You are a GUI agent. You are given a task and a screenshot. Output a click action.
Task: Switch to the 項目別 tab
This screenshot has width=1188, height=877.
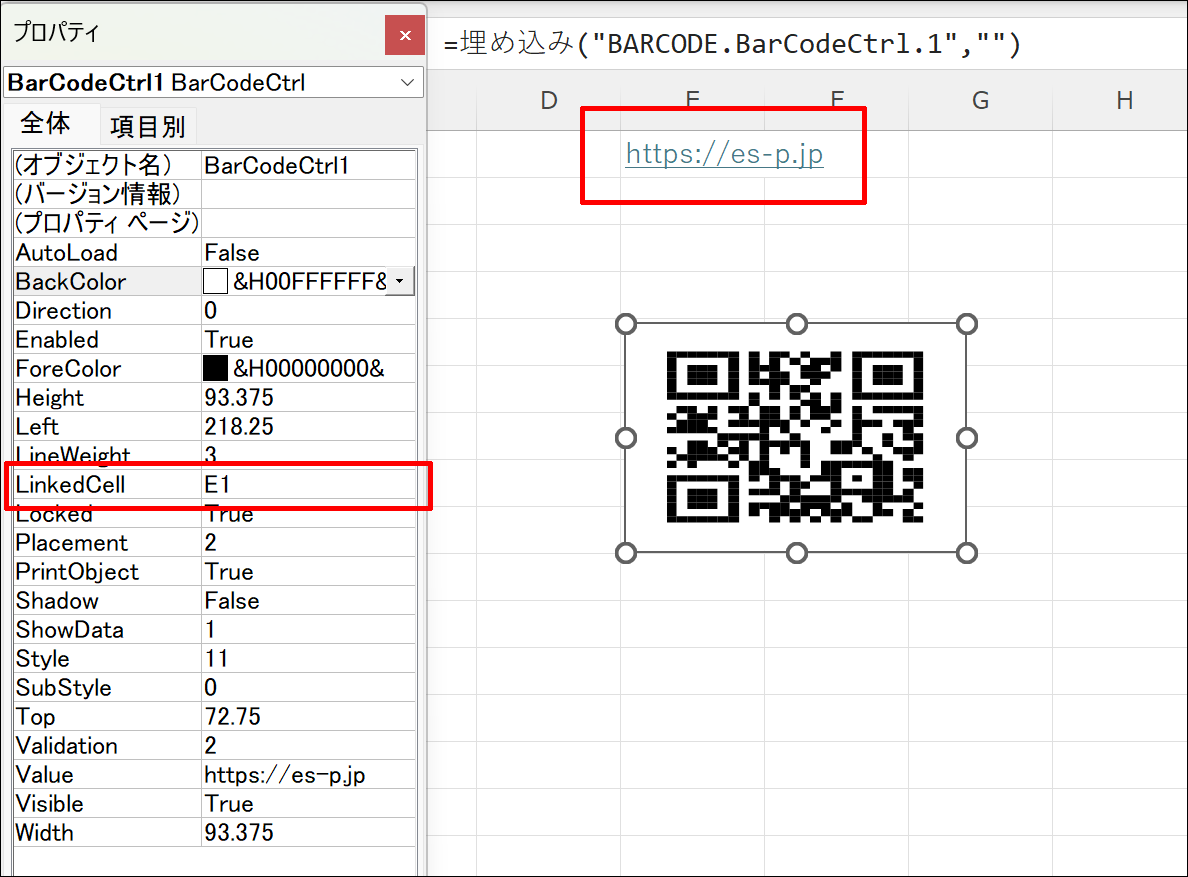click(x=147, y=127)
